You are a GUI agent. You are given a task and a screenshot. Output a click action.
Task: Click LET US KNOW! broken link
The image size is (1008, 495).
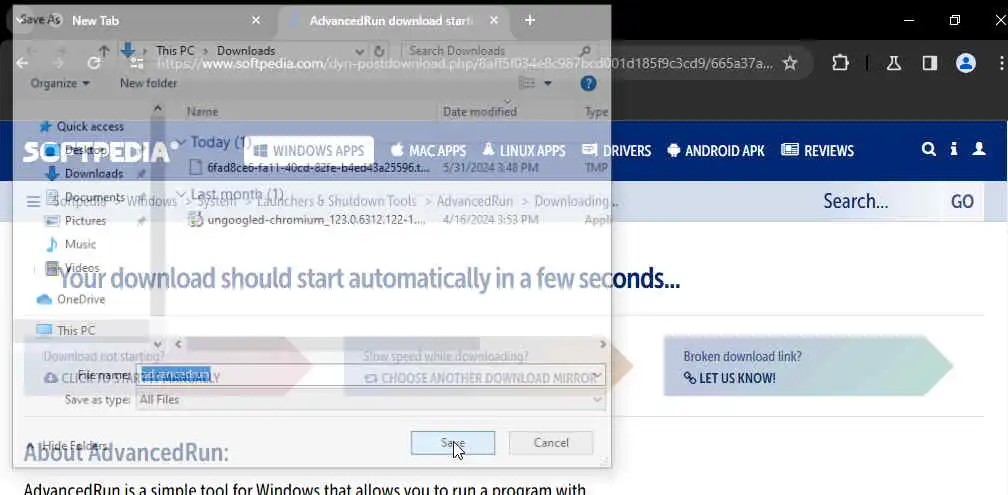(730, 378)
